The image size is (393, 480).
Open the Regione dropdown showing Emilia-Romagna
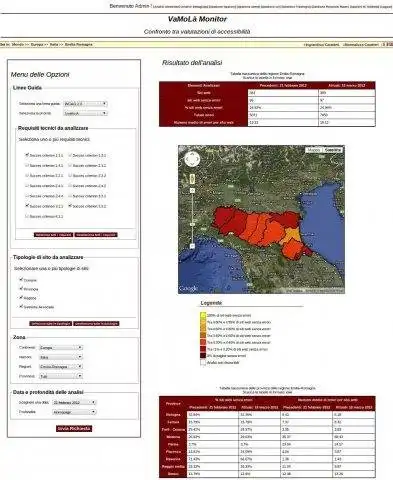point(61,366)
